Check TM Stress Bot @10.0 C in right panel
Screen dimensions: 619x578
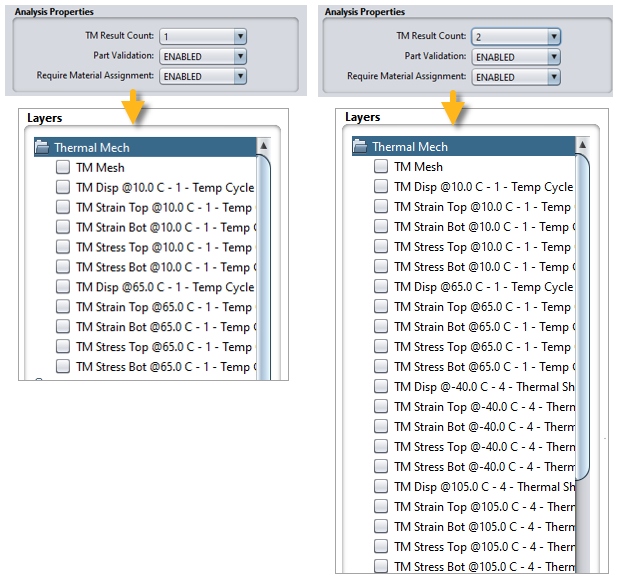coord(381,266)
